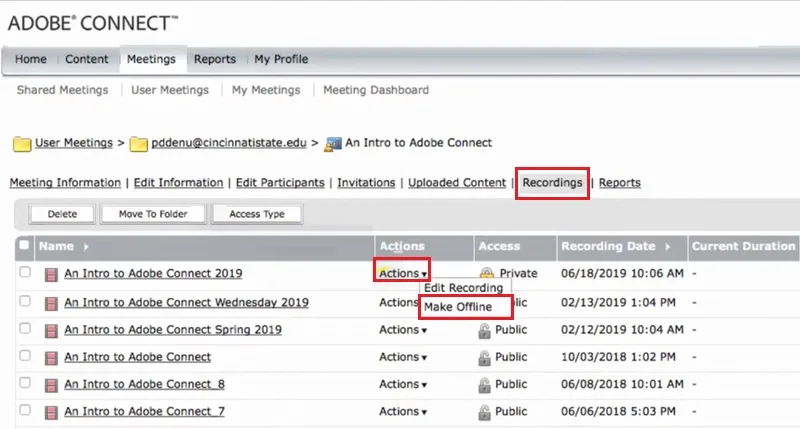Click the Private lock icon in first row

pos(487,273)
